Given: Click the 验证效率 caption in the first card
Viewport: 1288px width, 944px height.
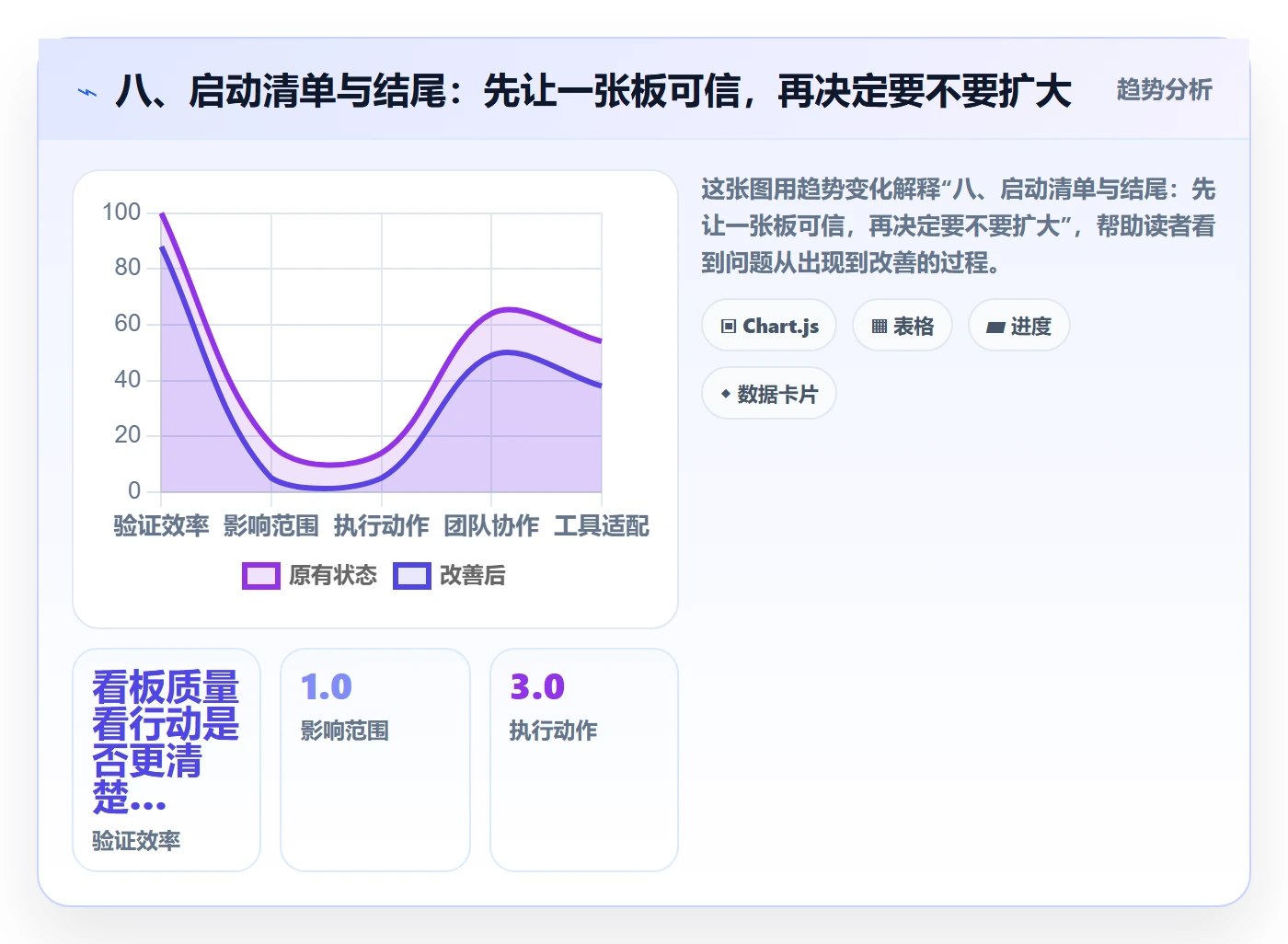Looking at the screenshot, I should [136, 841].
